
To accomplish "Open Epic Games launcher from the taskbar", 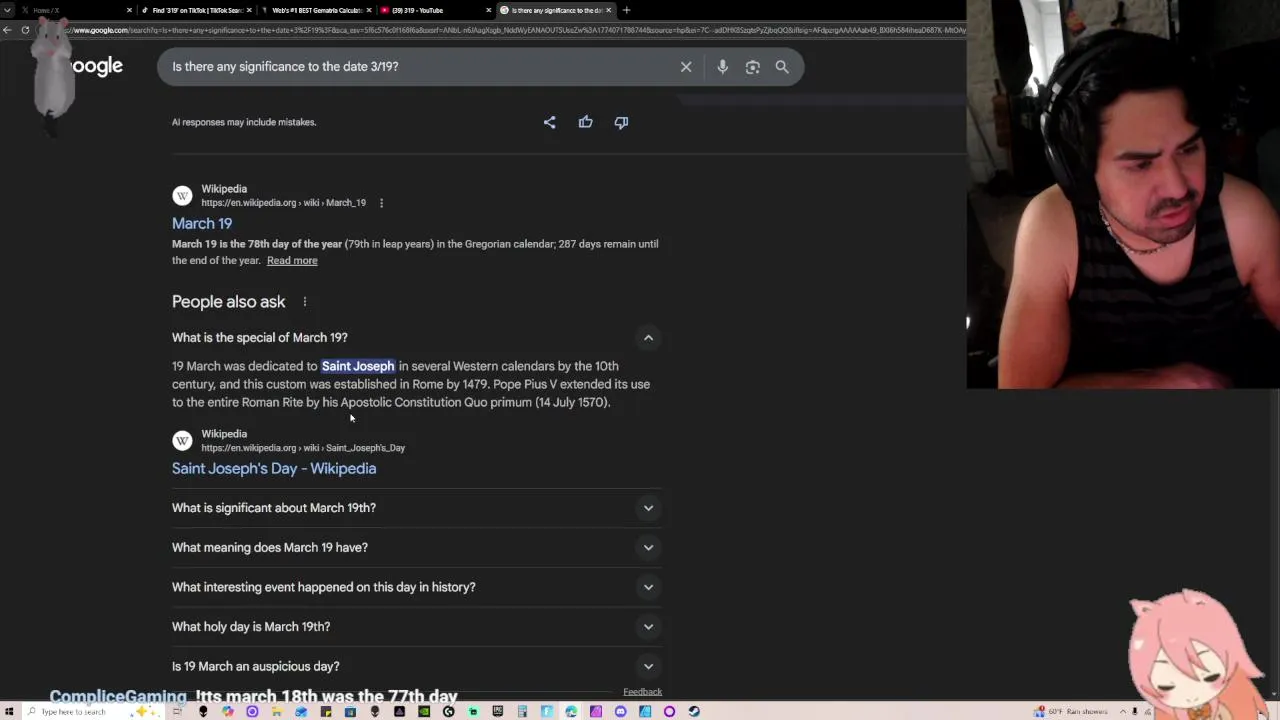I will tap(498, 712).
